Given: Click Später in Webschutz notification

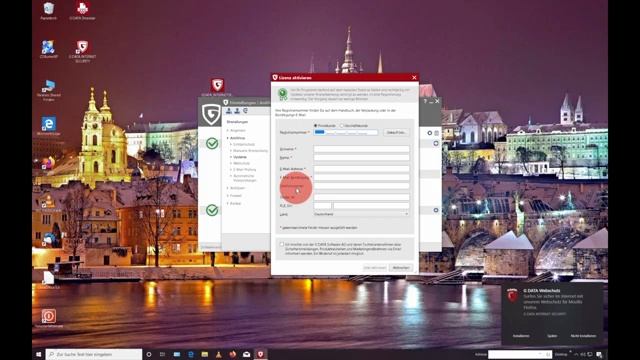Looking at the screenshot, I should pos(552,336).
